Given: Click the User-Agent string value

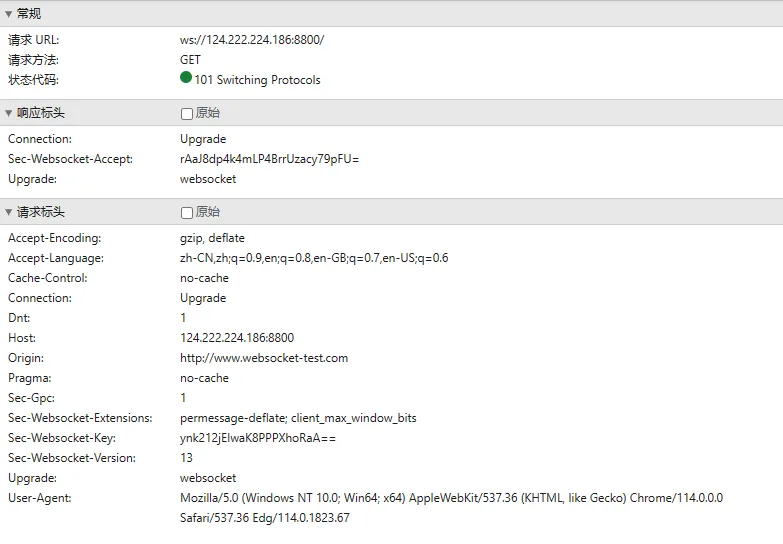Looking at the screenshot, I should (x=451, y=498).
